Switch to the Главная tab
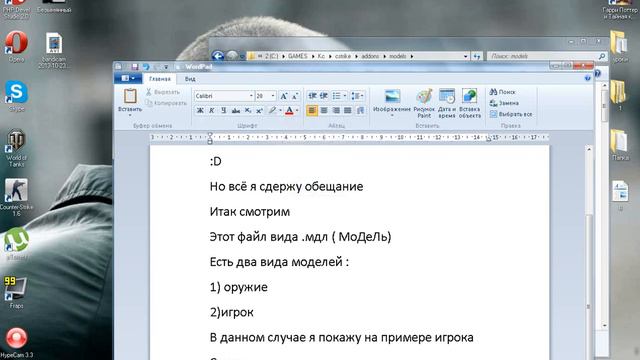 [160, 79]
